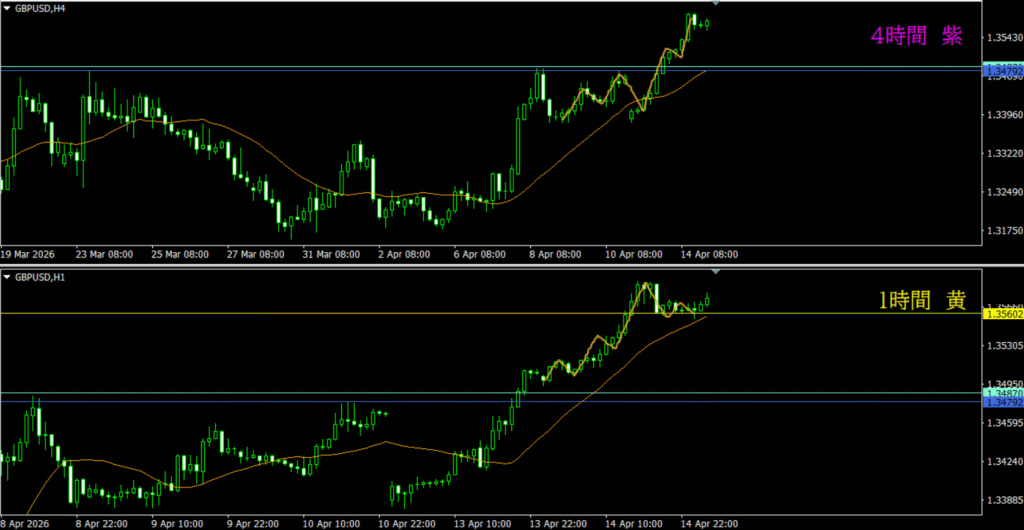The image size is (1024, 530).
Task: Click the blue 1.34792 price tag on H1 chart
Action: 1003,403
